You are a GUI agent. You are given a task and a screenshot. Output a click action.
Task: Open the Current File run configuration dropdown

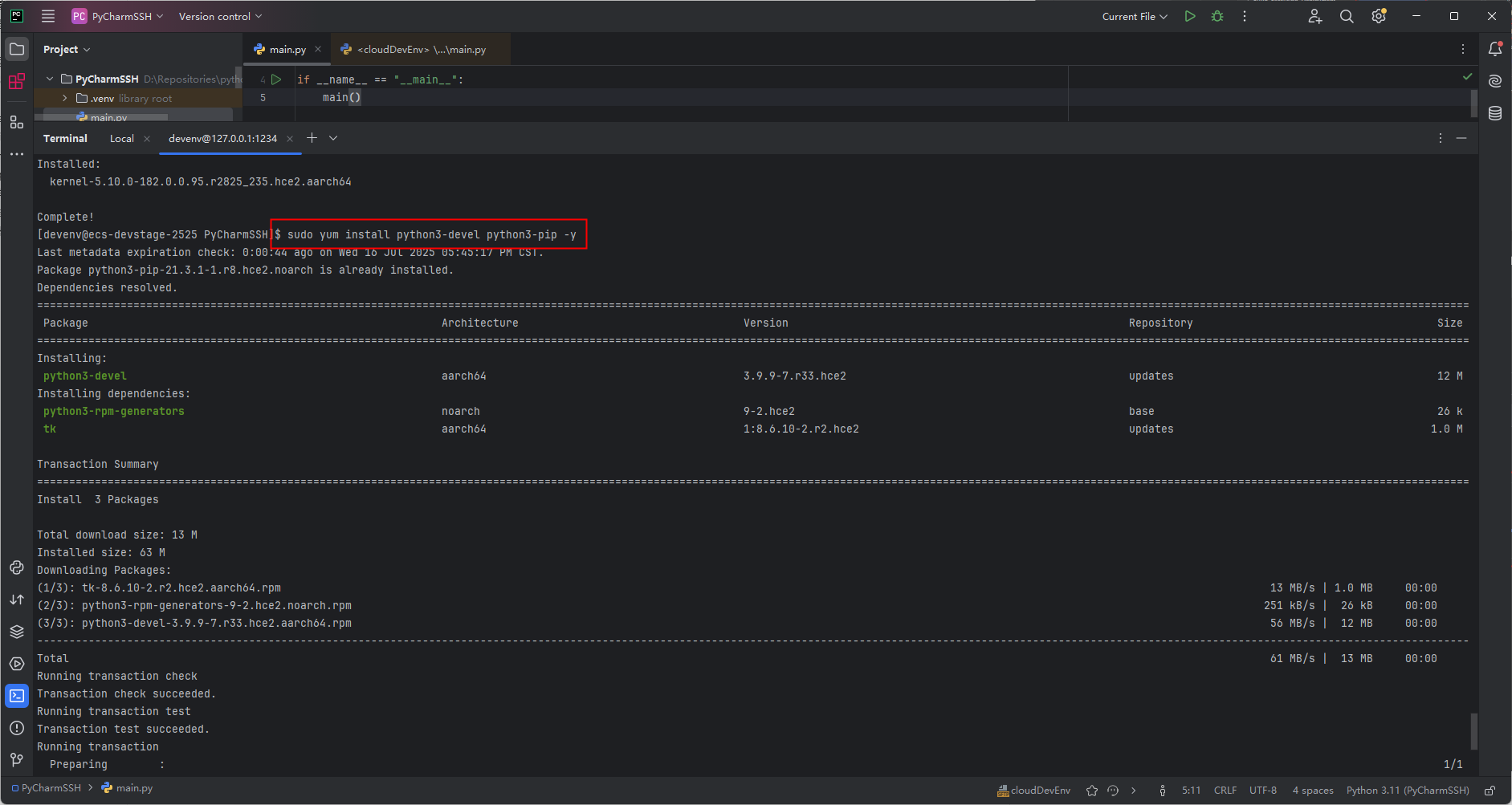(x=1134, y=16)
